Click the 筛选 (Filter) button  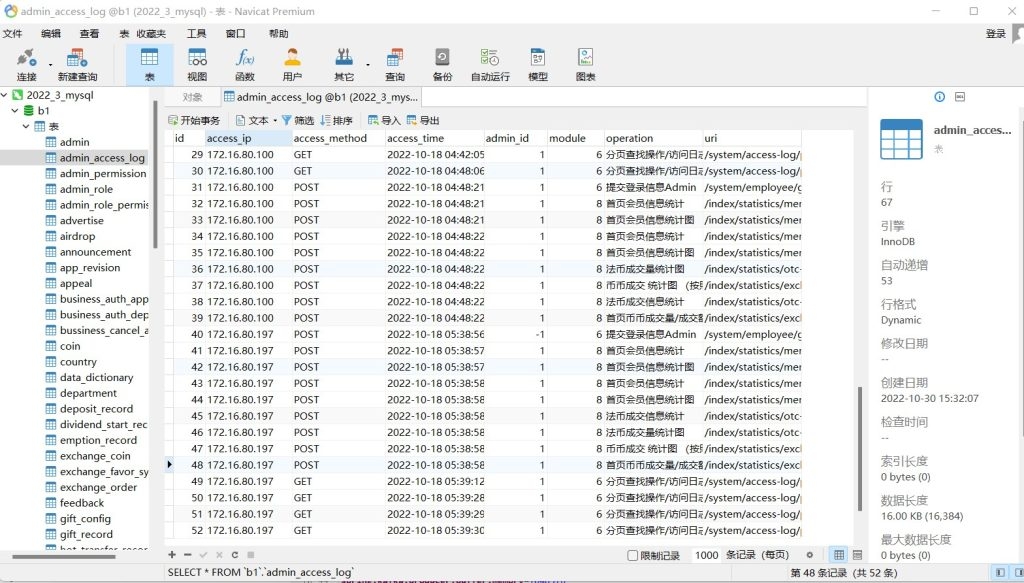pyautogui.click(x=297, y=120)
